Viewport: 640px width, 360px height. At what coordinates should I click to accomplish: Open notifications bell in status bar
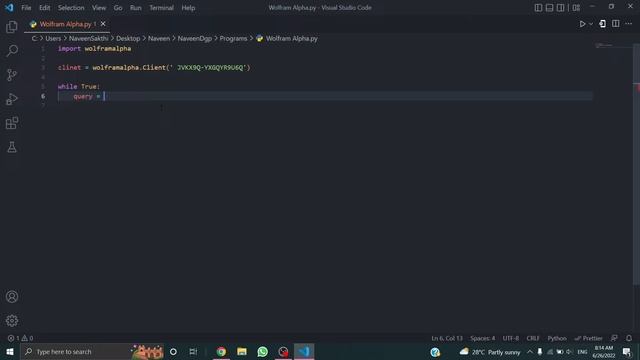(x=629, y=338)
